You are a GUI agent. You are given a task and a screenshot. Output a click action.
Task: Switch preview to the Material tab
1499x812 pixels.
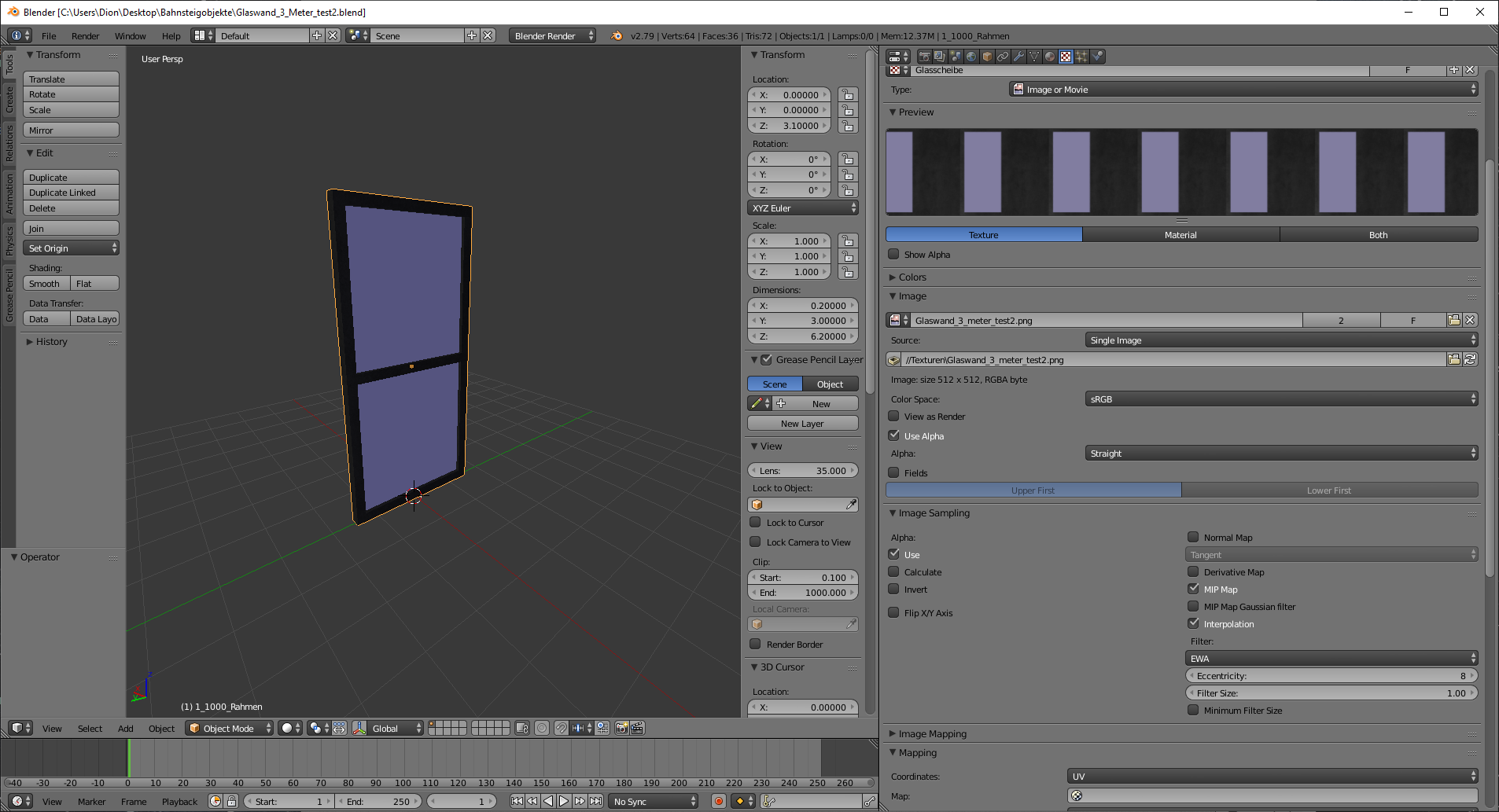tap(1180, 235)
